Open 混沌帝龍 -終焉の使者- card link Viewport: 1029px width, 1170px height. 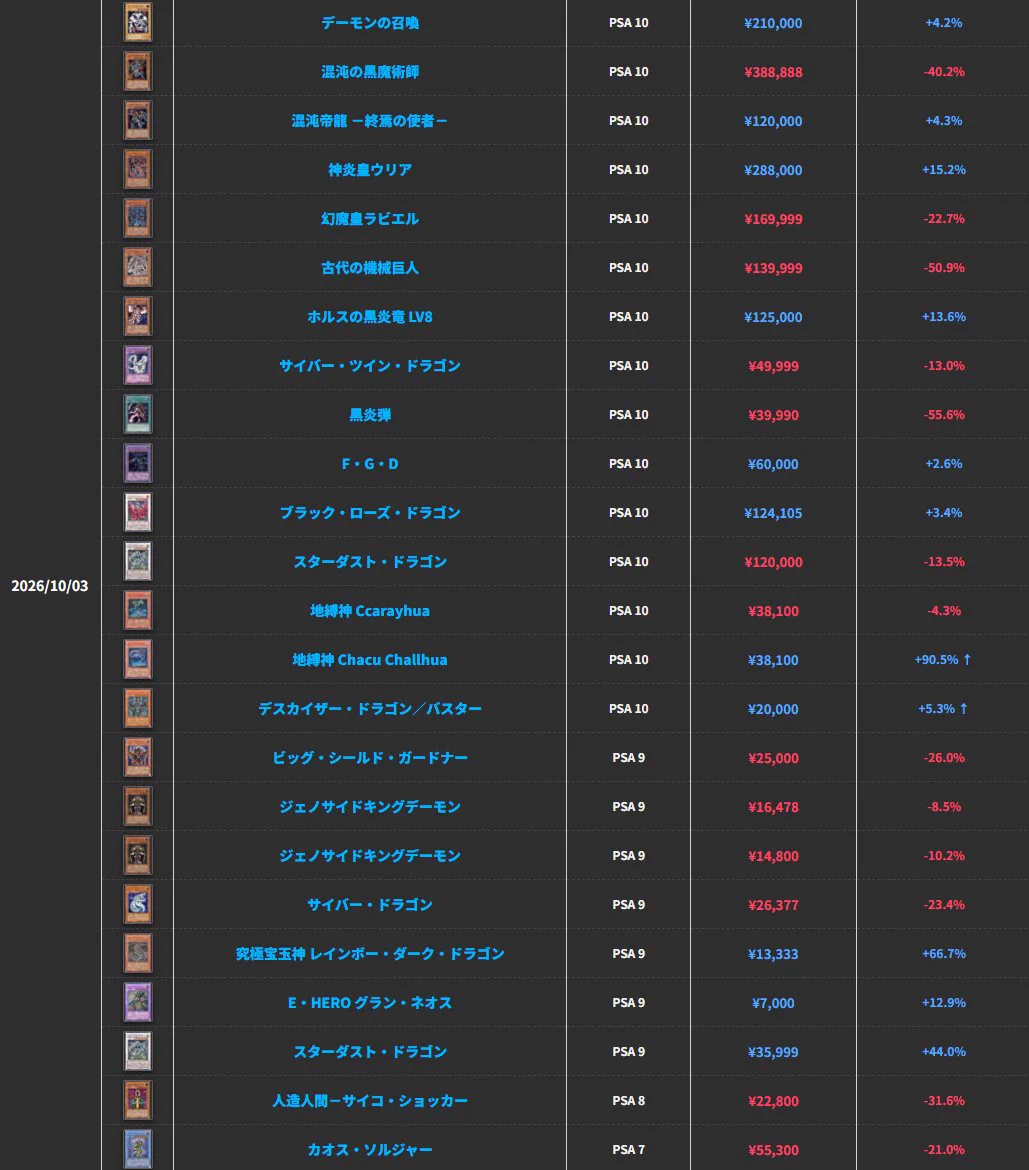coord(369,121)
